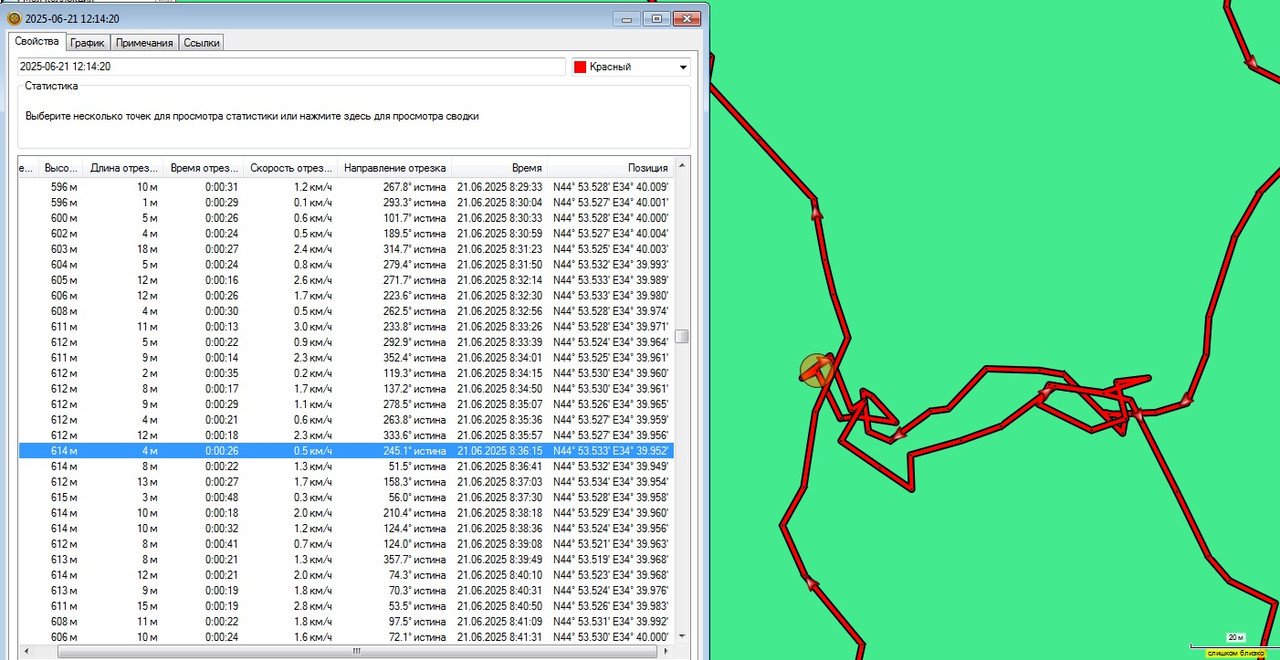1280x660 pixels.
Task: Sort by Направление отрезка column header
Action: (394, 168)
